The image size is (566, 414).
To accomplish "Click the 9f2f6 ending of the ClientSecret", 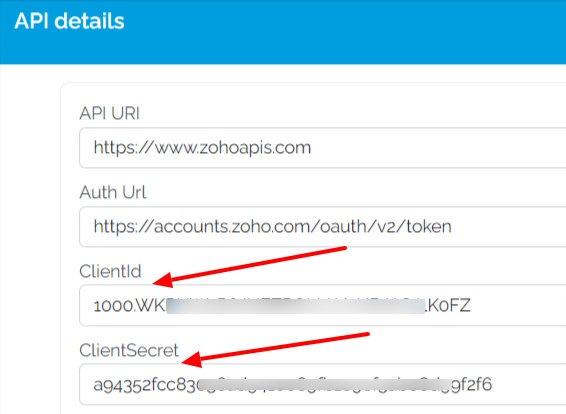I will pyautogui.click(x=471, y=385).
